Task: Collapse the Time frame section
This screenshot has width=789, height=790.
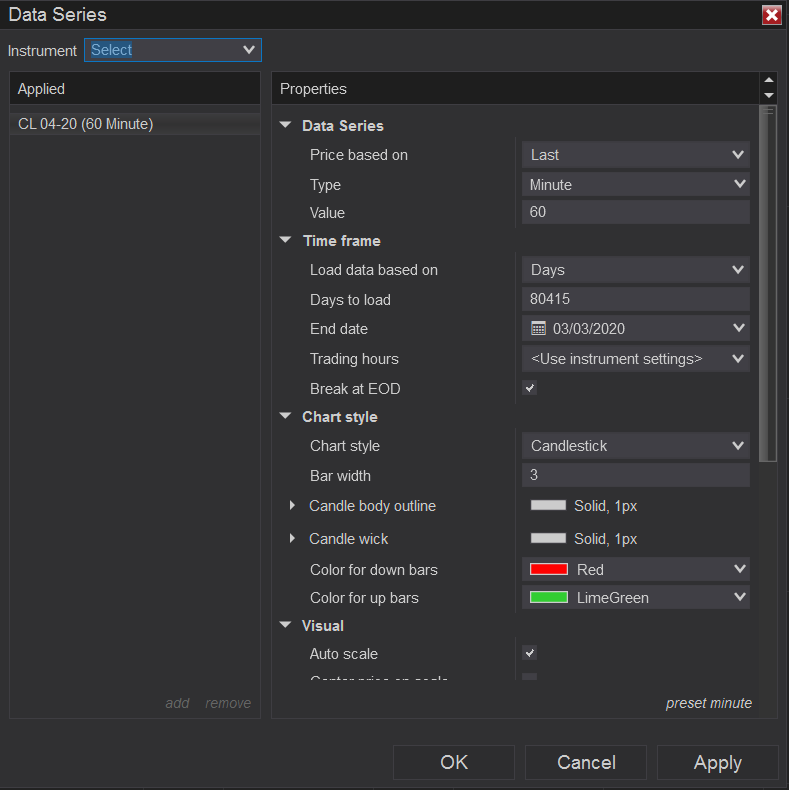Action: tap(286, 241)
